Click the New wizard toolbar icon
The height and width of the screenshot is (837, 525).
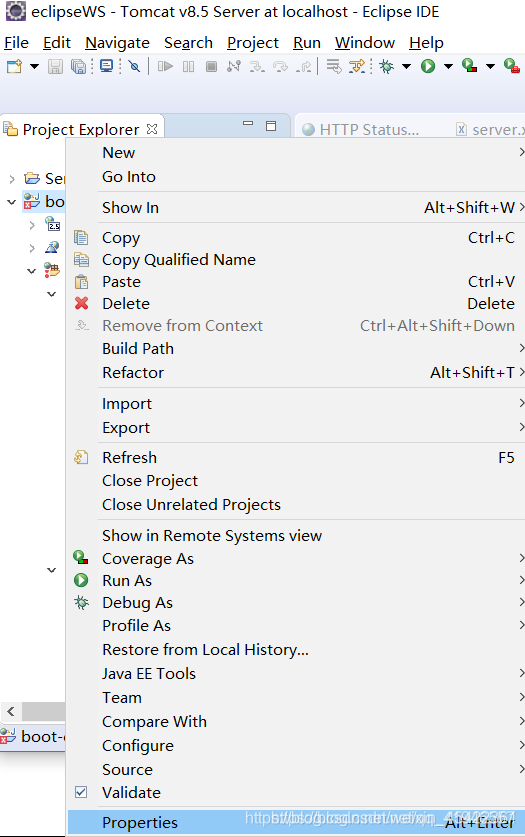(14, 66)
